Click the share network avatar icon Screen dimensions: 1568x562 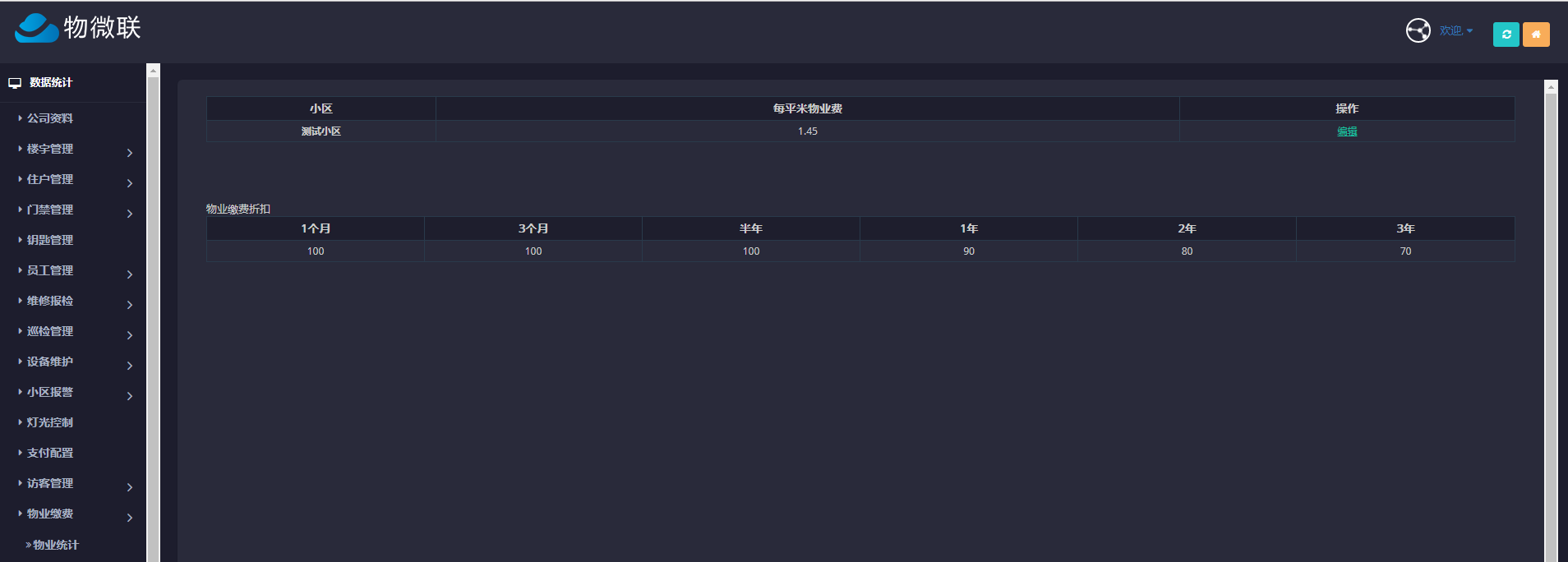1418,31
